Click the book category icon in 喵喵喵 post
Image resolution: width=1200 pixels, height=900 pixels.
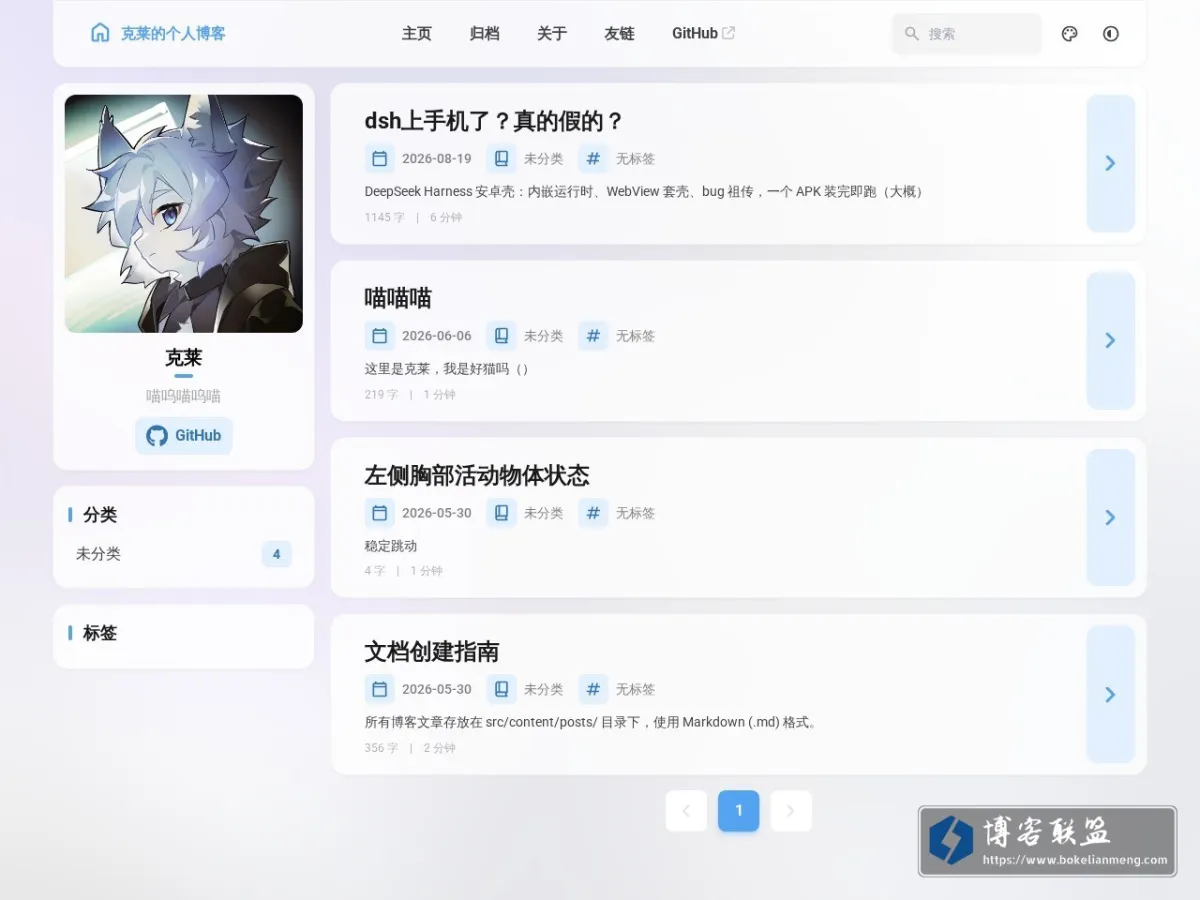point(501,336)
